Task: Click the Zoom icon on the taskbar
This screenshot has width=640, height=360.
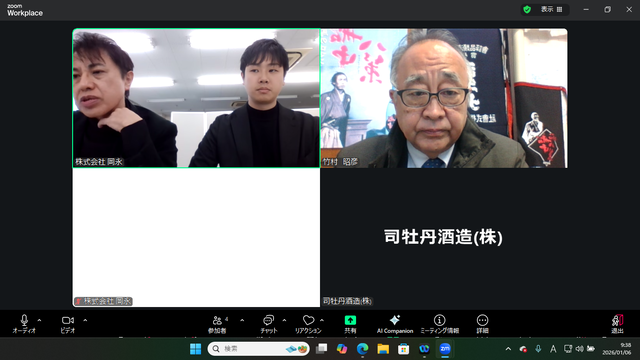Action: (x=444, y=349)
